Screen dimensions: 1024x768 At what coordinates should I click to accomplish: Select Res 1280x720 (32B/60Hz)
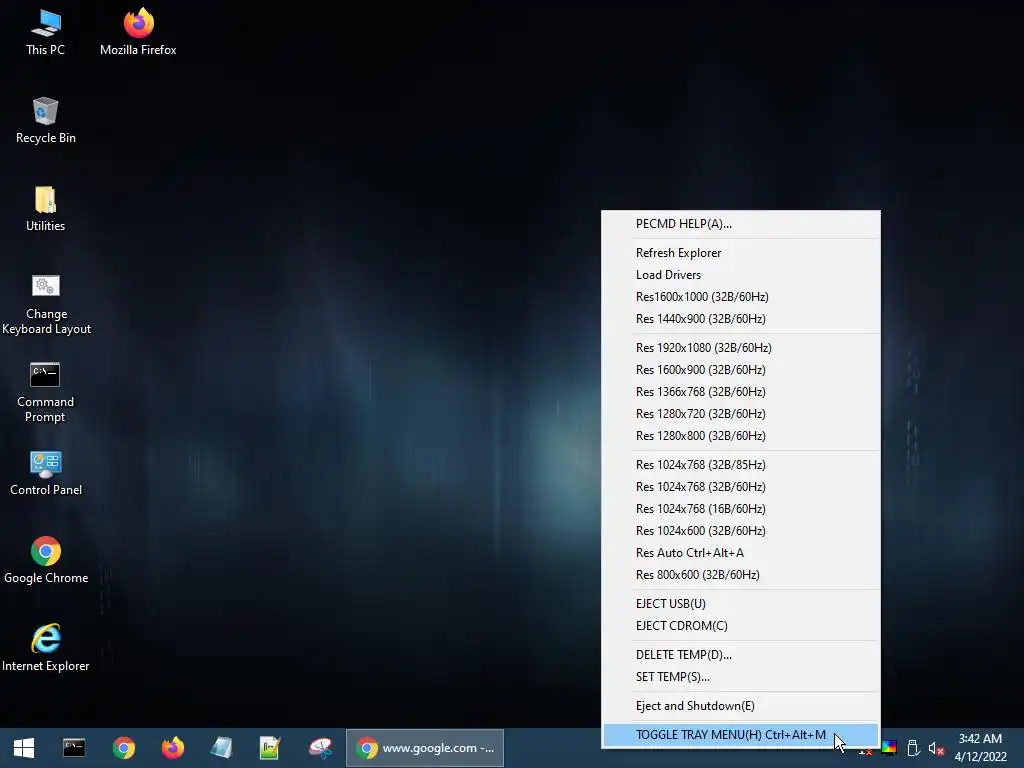click(741, 413)
